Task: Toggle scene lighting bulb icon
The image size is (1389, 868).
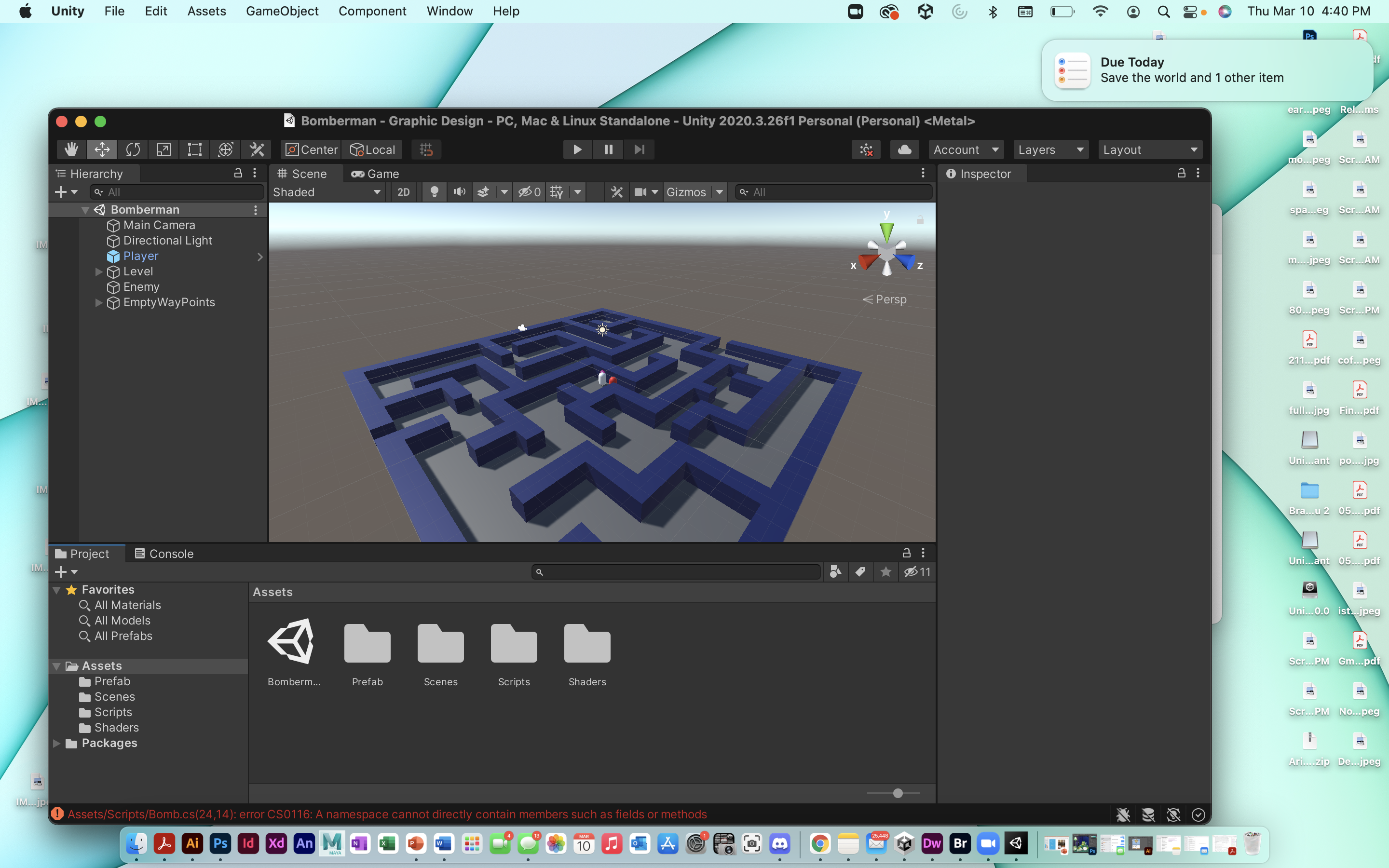Action: 435,192
